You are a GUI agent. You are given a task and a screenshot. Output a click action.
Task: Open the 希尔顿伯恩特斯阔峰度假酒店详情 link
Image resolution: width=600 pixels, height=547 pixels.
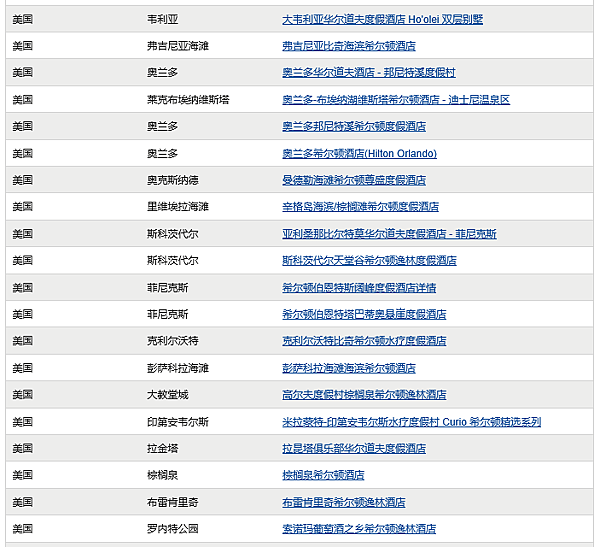pos(359,288)
